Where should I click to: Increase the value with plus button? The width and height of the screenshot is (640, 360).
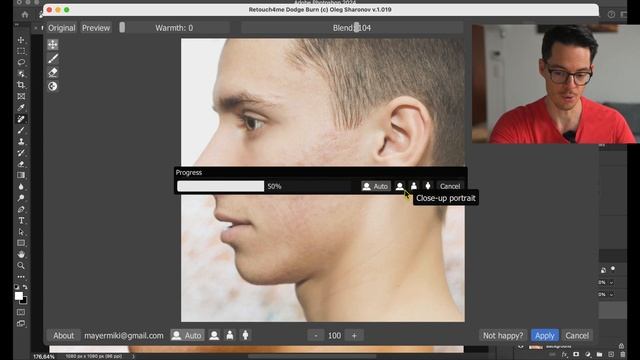354,336
